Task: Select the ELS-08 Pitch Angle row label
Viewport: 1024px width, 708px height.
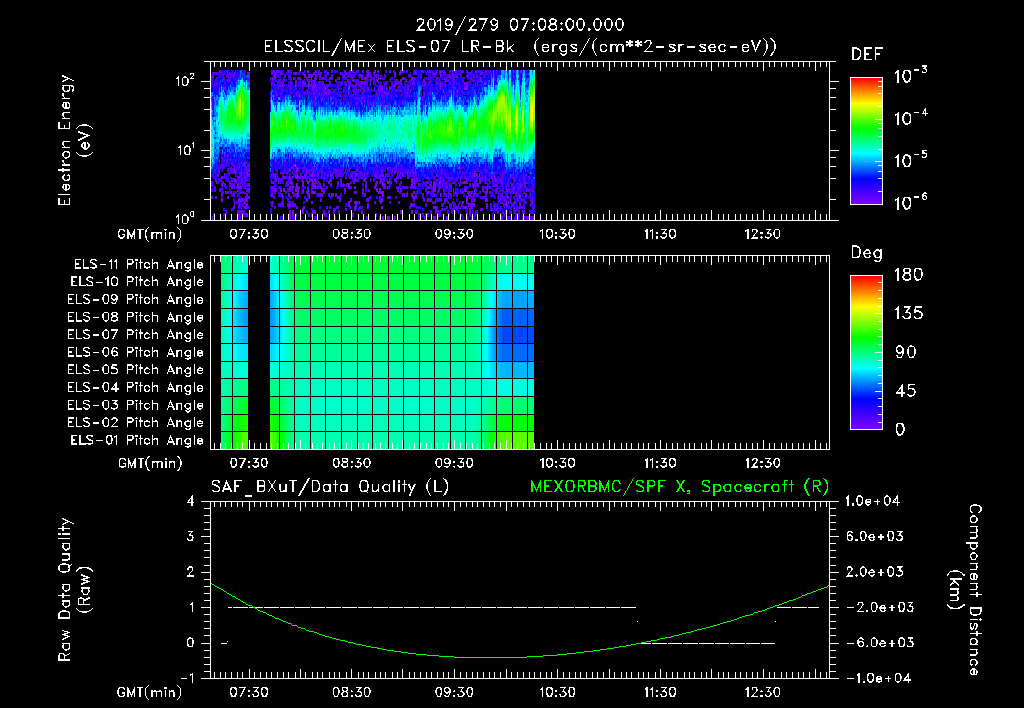Action: [135, 317]
